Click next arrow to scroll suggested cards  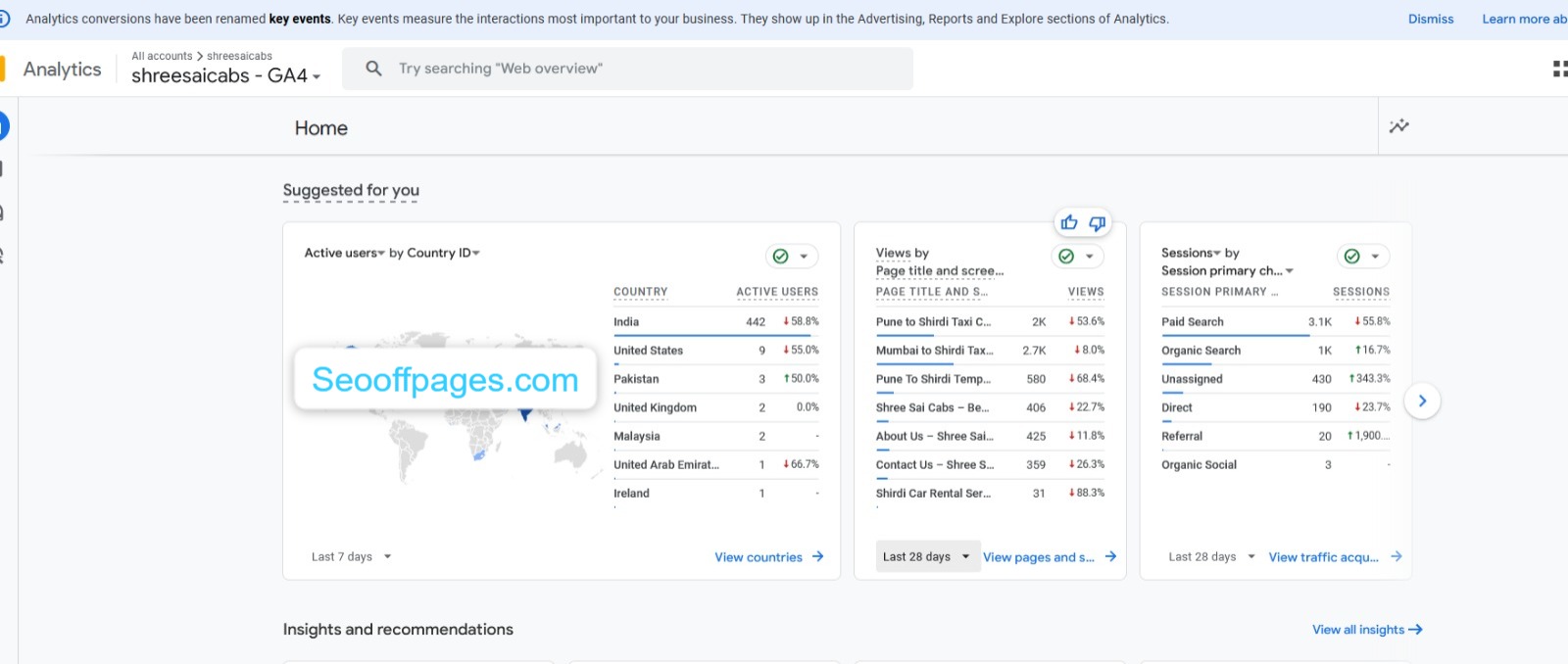[x=1422, y=401]
